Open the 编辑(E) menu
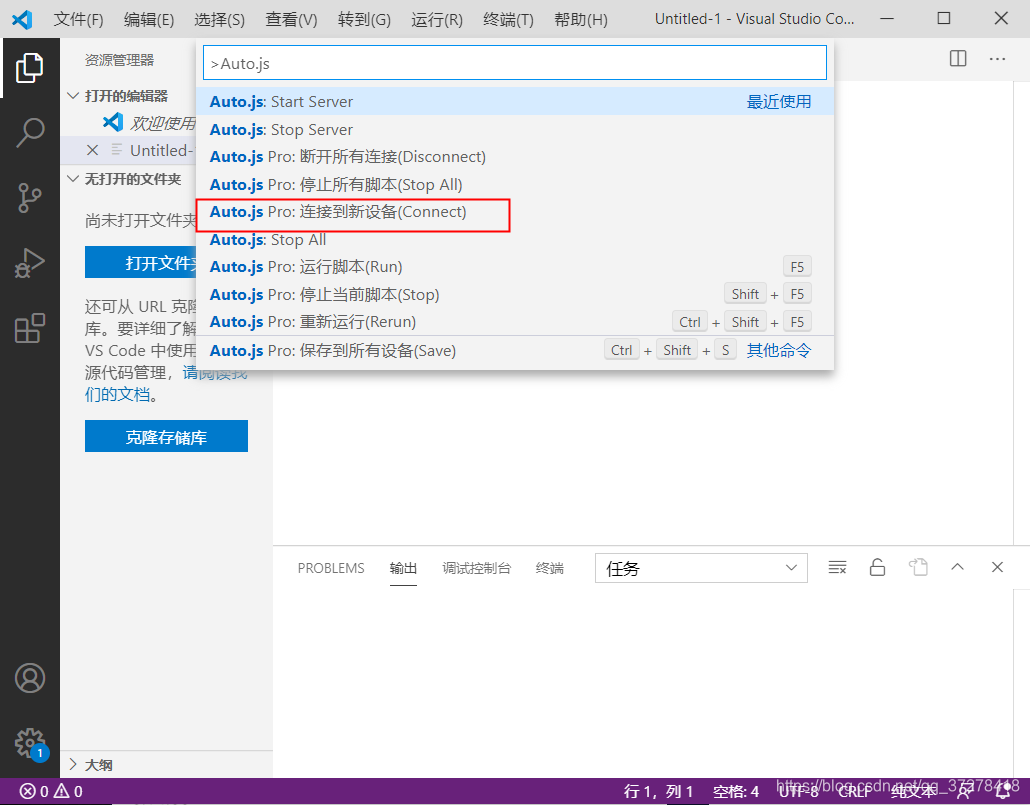 [x=148, y=20]
